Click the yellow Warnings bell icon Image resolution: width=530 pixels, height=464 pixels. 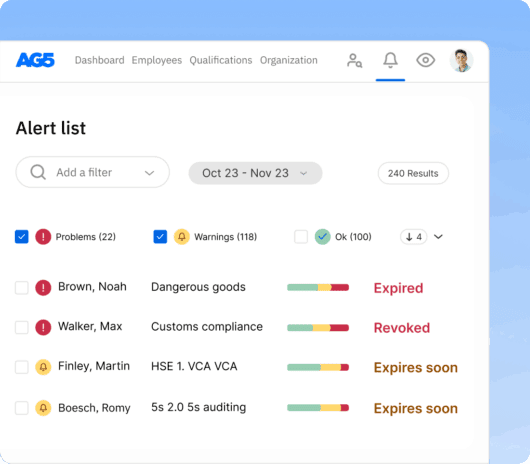click(x=182, y=237)
